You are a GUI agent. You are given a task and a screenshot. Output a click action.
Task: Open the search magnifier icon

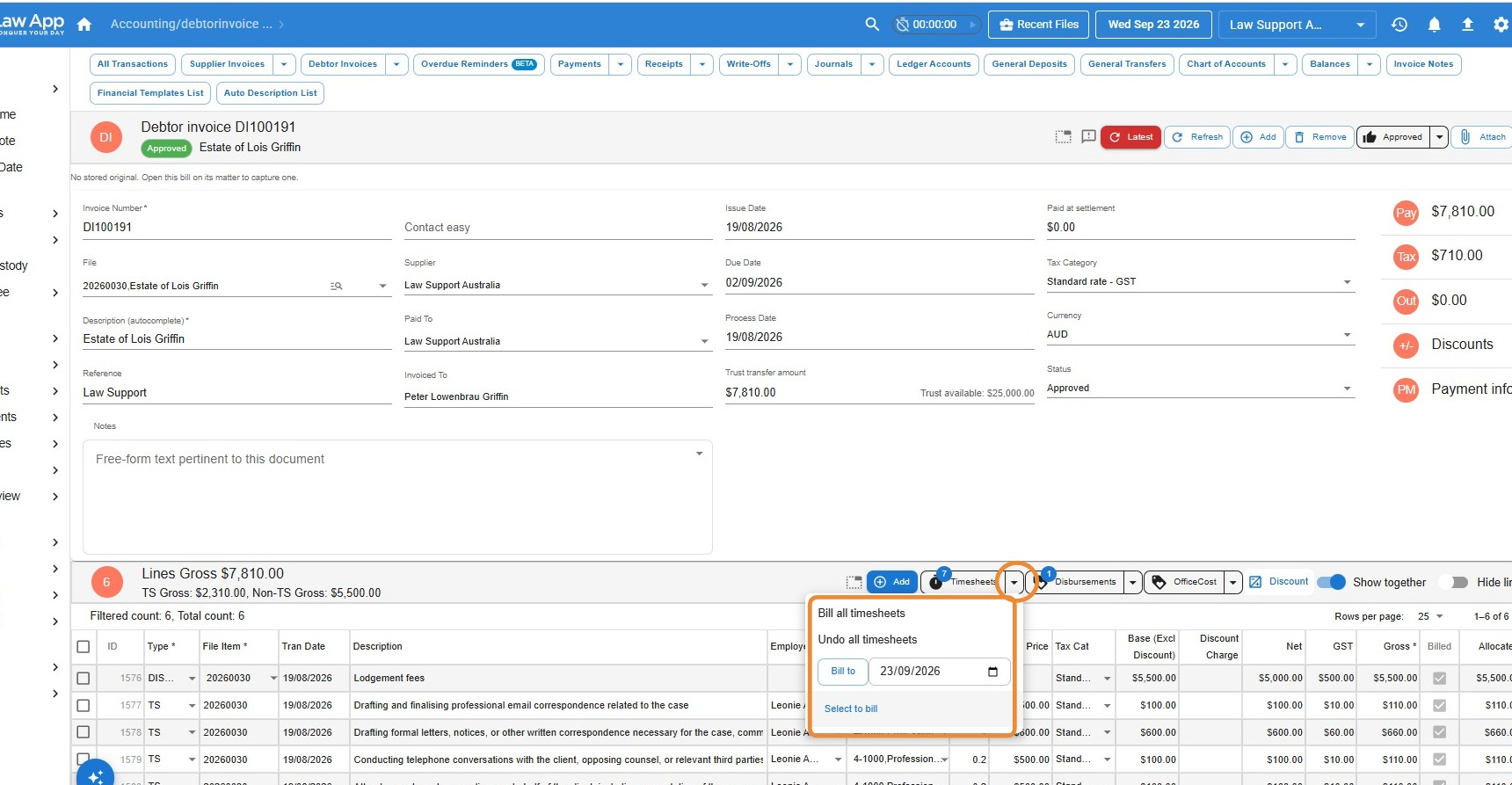(x=872, y=25)
